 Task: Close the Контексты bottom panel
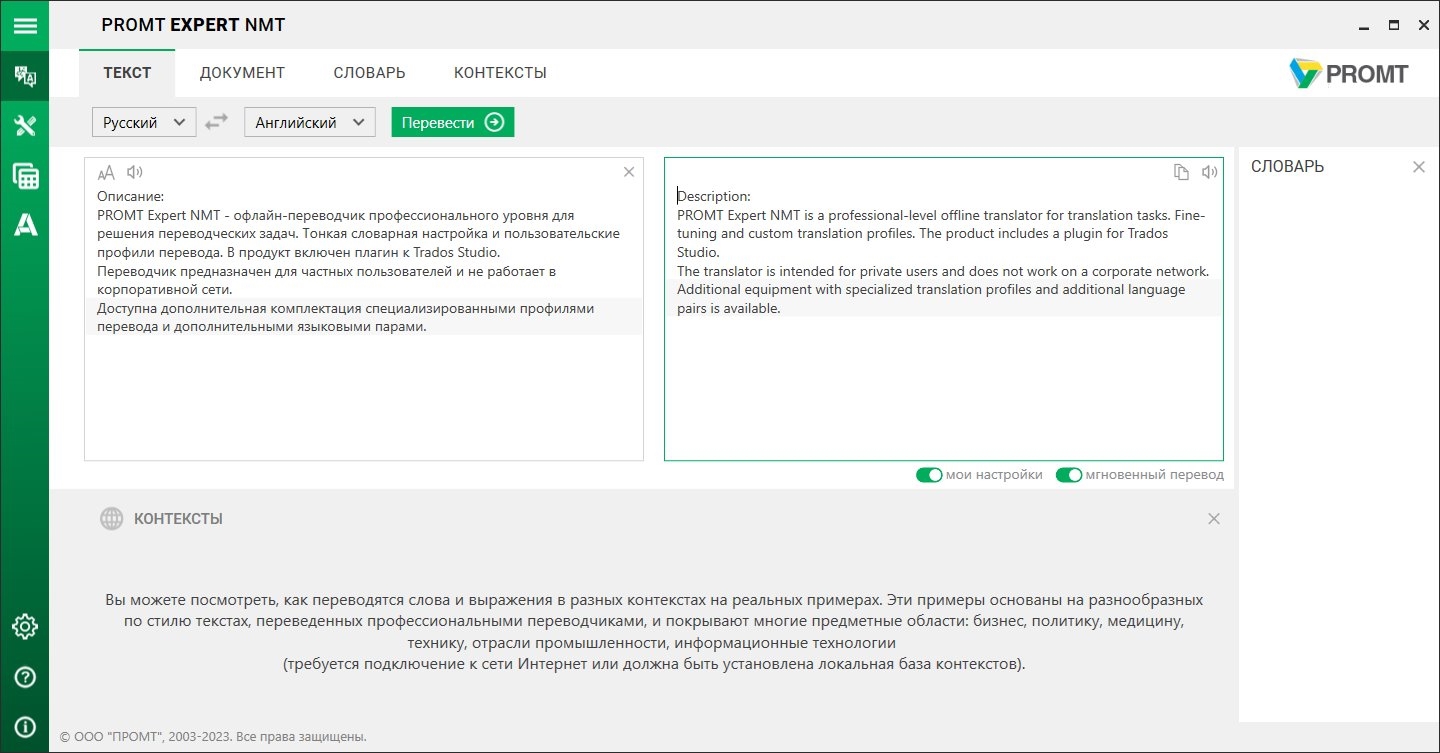point(1214,518)
